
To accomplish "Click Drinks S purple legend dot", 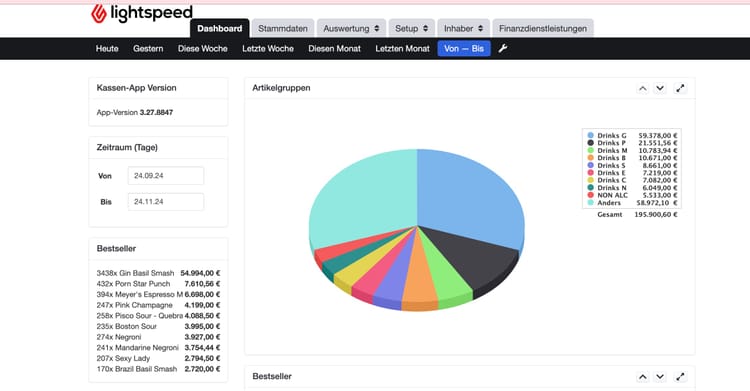I will click(x=591, y=165).
